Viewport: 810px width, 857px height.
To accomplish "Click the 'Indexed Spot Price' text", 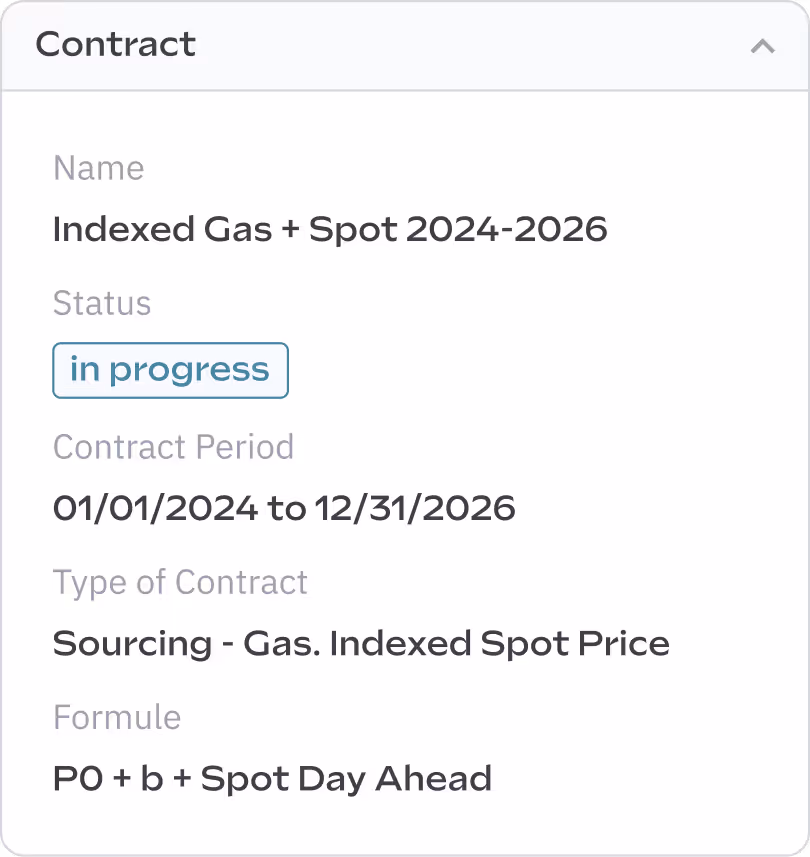I will coord(500,643).
